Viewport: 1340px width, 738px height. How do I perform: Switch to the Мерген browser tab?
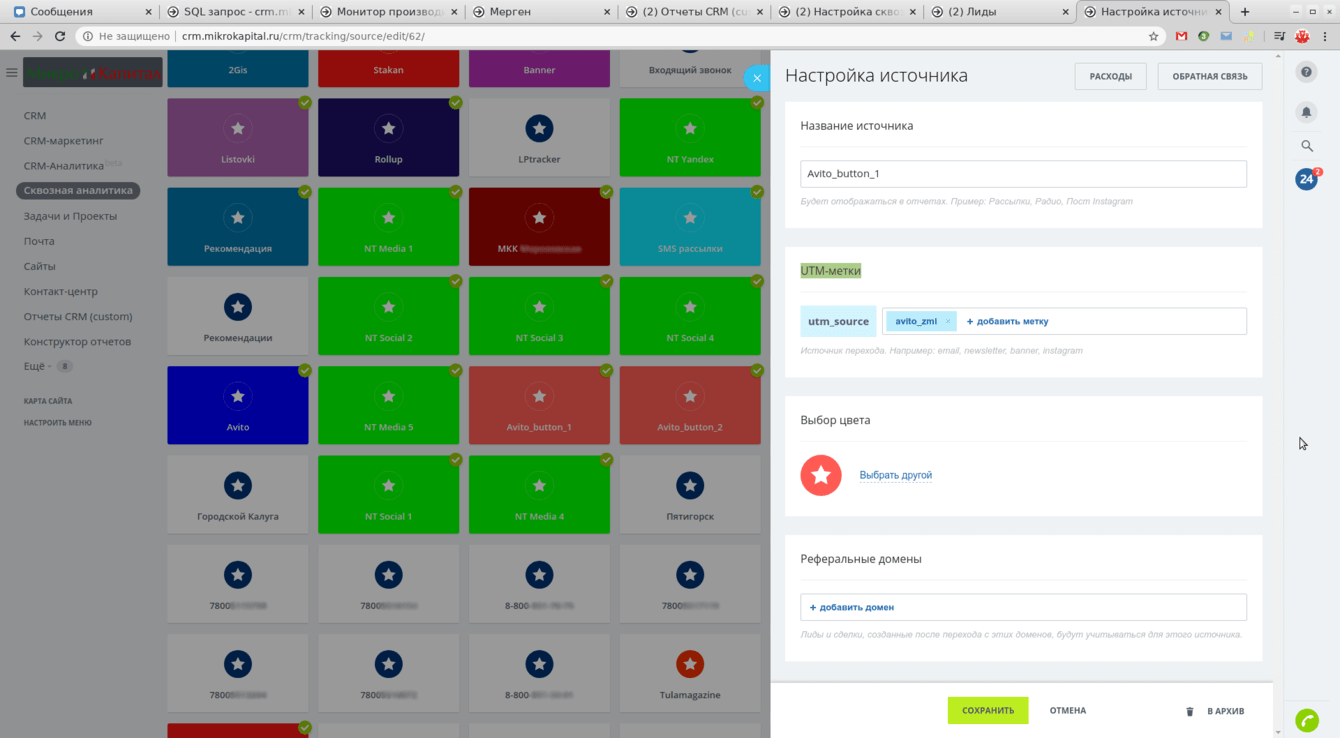pos(540,12)
